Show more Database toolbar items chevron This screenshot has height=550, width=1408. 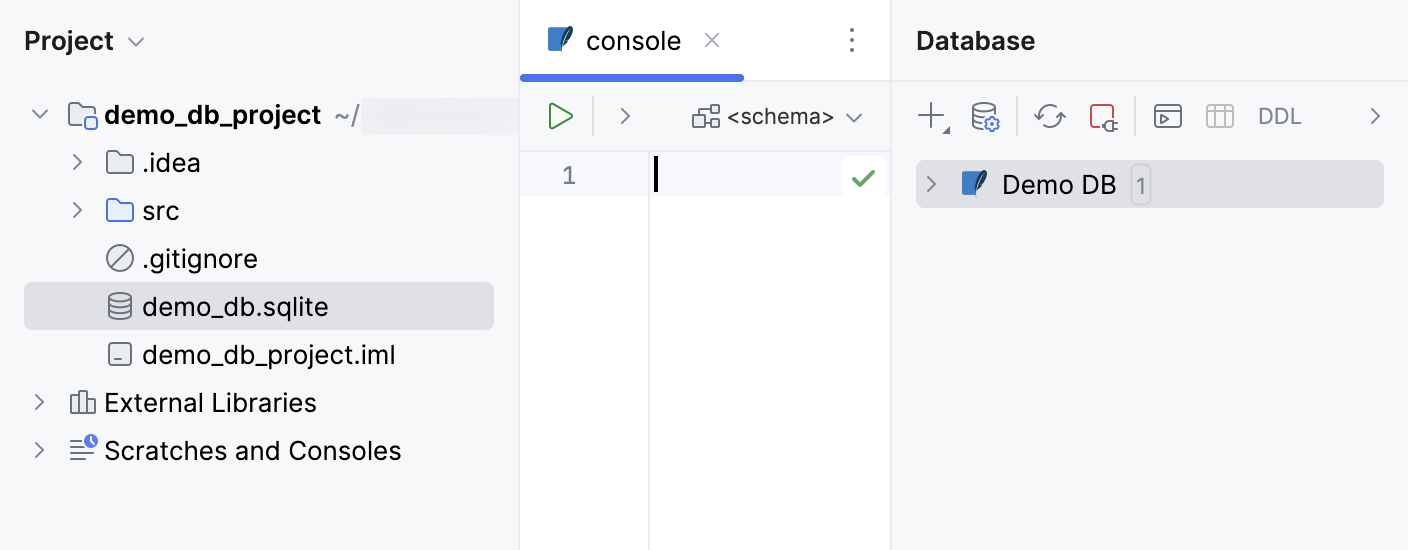tap(1375, 116)
